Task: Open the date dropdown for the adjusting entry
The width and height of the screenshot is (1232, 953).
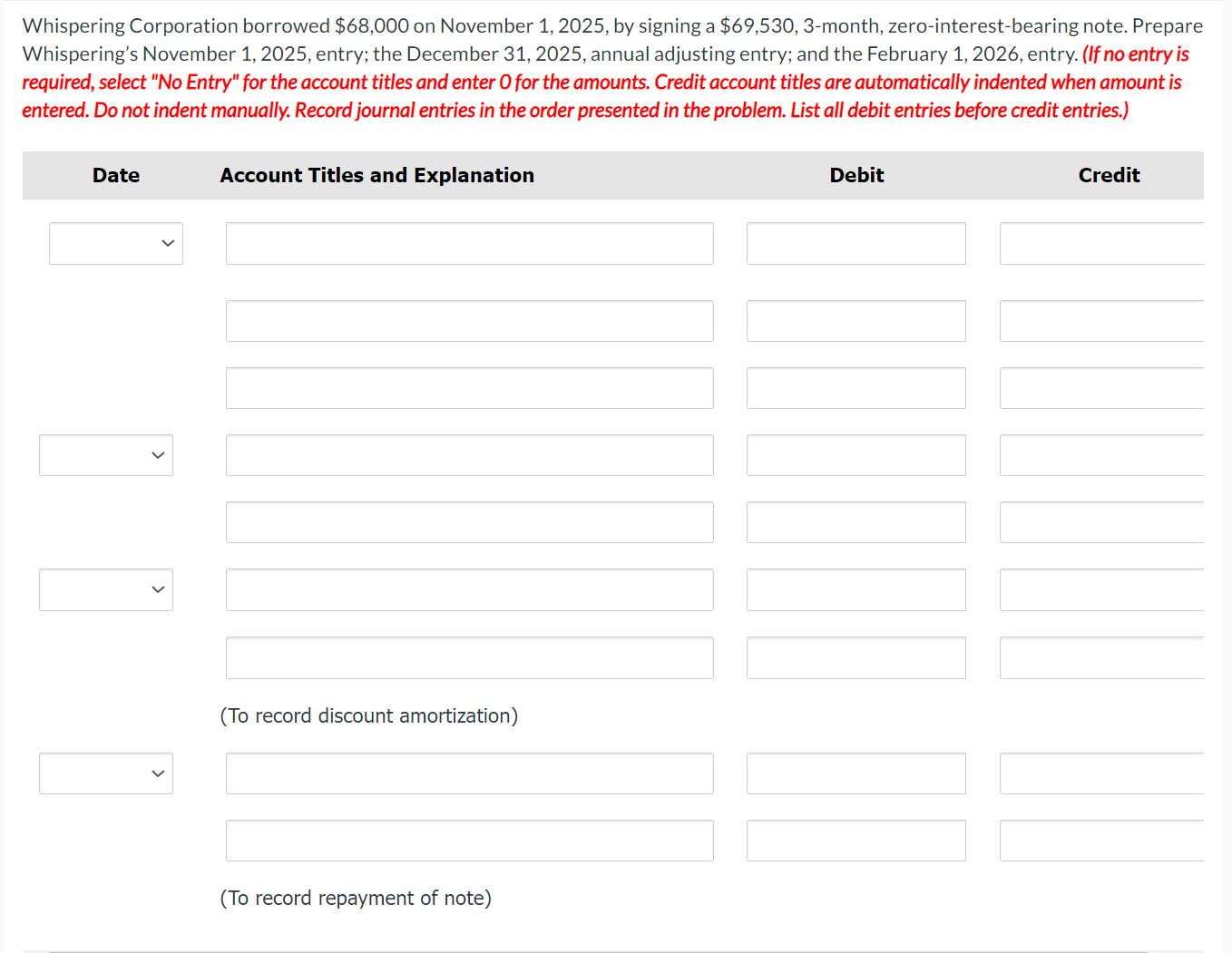Action: coord(105,455)
